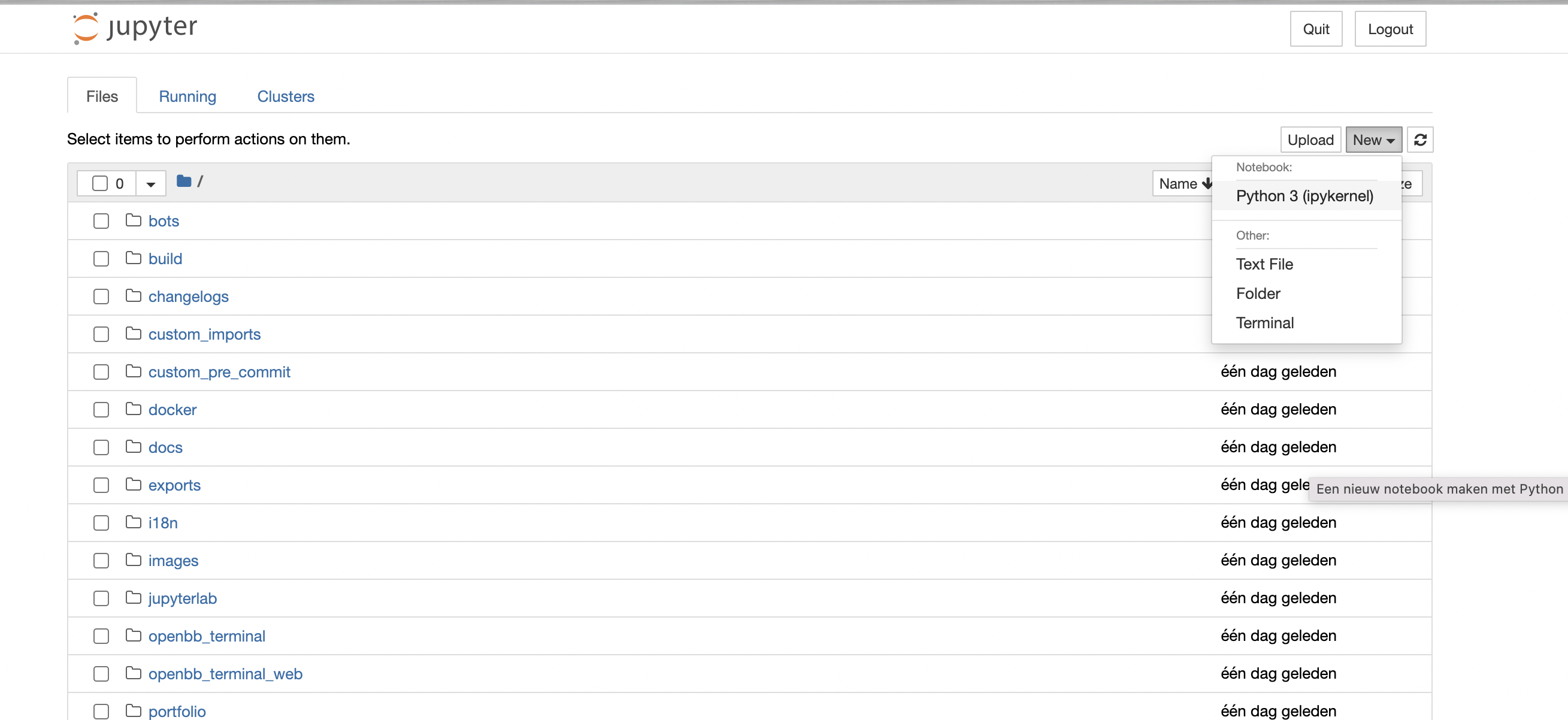Click the root slash breadcrumb
The width and height of the screenshot is (1568, 720).
(x=199, y=181)
